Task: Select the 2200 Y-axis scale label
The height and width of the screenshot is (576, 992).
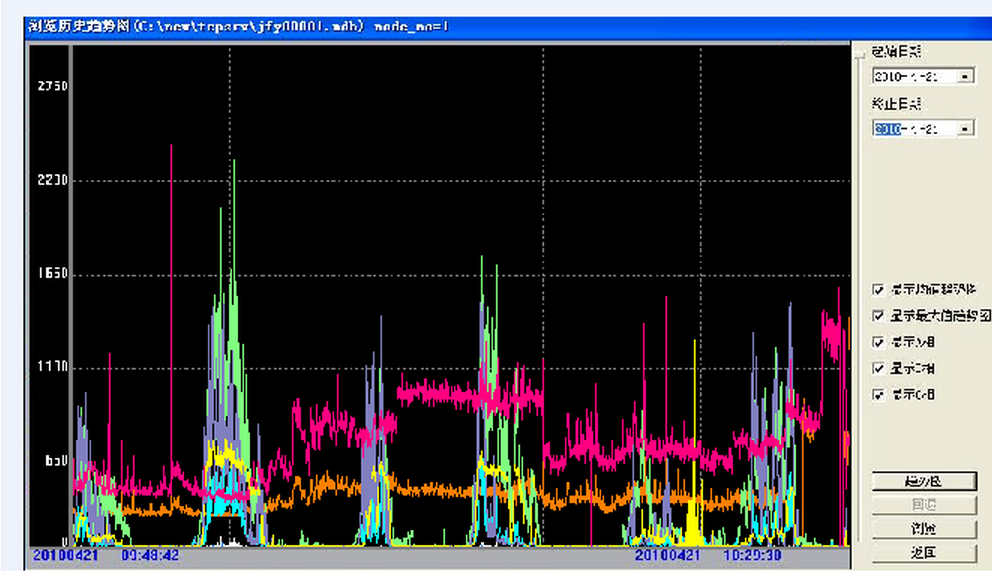Action: pos(52,181)
